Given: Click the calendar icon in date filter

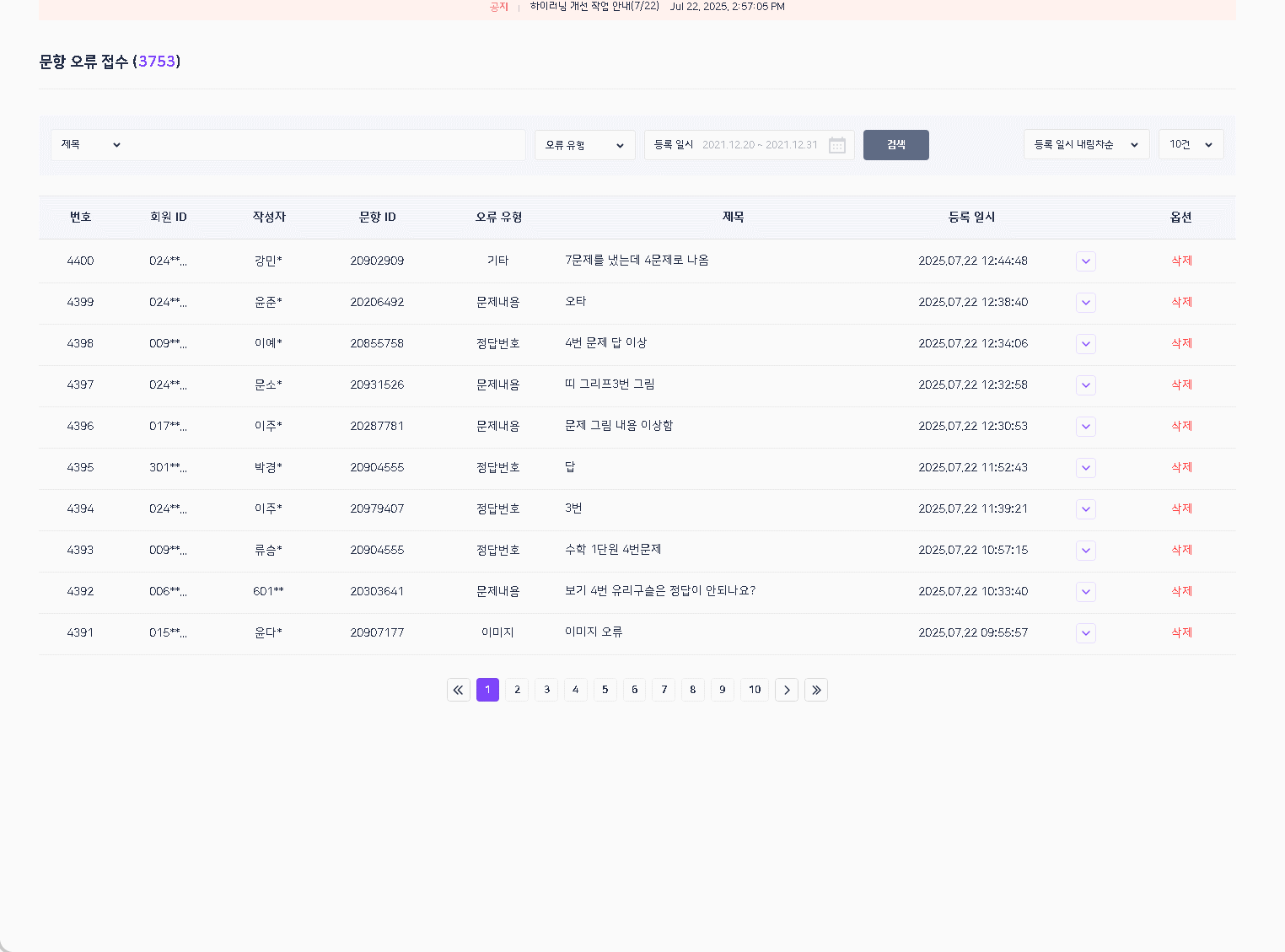Looking at the screenshot, I should (x=836, y=145).
